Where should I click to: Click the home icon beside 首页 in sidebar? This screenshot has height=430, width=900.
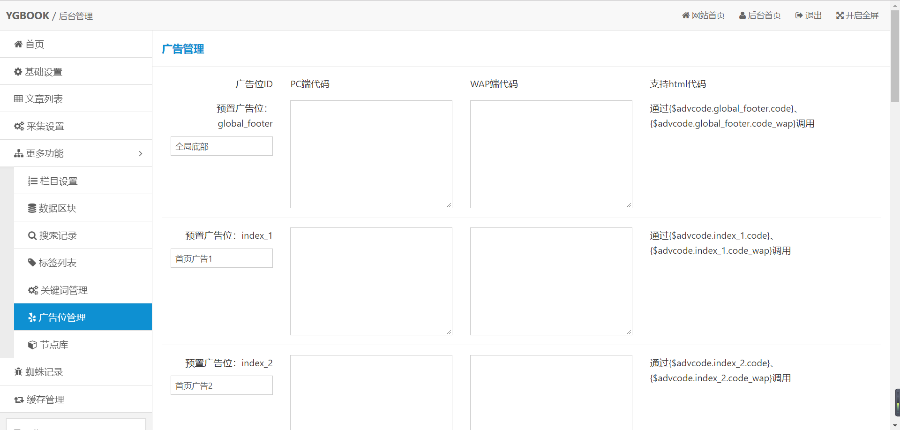click(18, 44)
